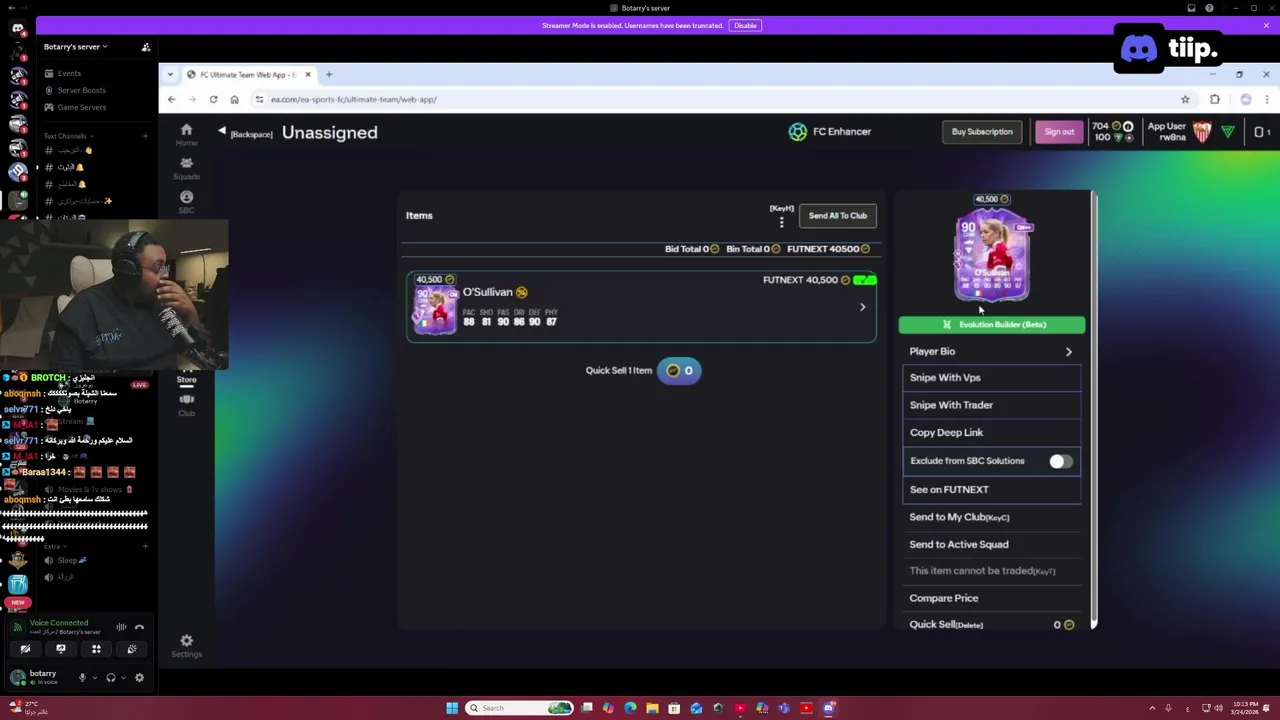
Task: Choose Send to My Club
Action: [992, 517]
